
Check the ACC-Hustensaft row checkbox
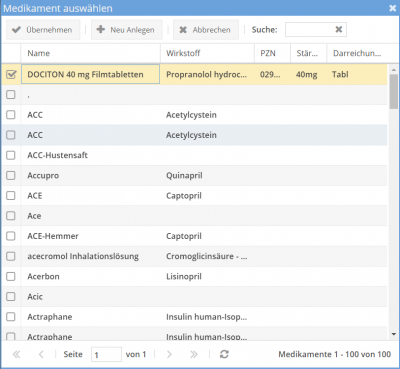[x=11, y=155]
